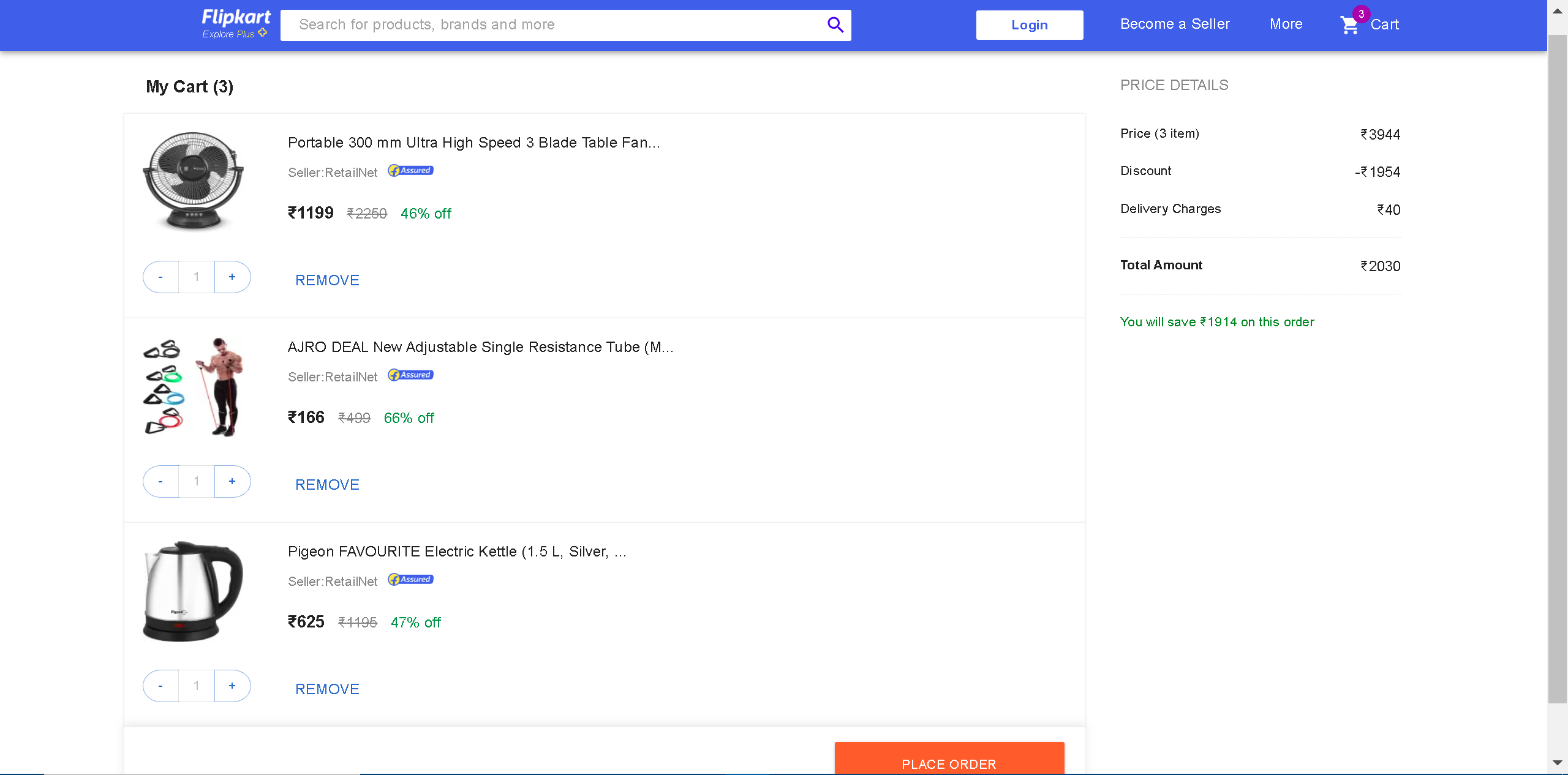Click the Explore Plus link

tap(235, 34)
